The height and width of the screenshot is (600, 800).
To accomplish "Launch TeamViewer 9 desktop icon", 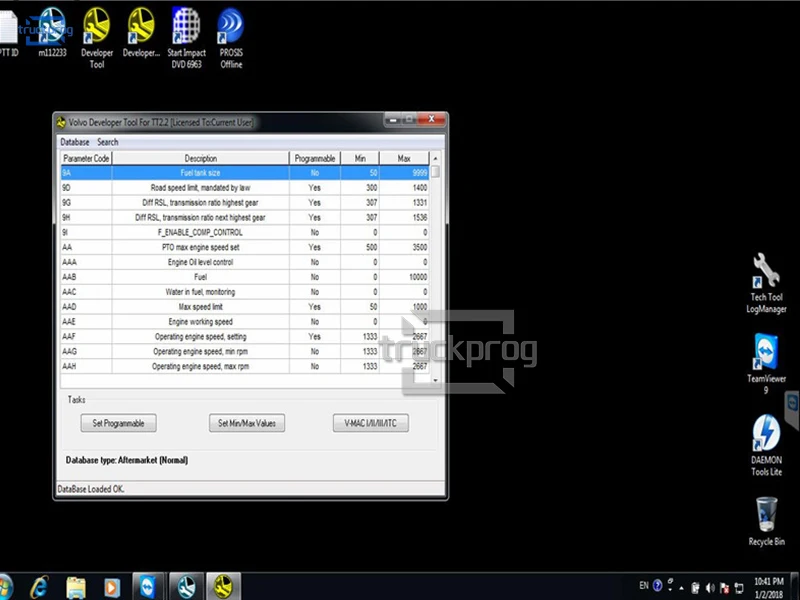I will click(x=766, y=364).
